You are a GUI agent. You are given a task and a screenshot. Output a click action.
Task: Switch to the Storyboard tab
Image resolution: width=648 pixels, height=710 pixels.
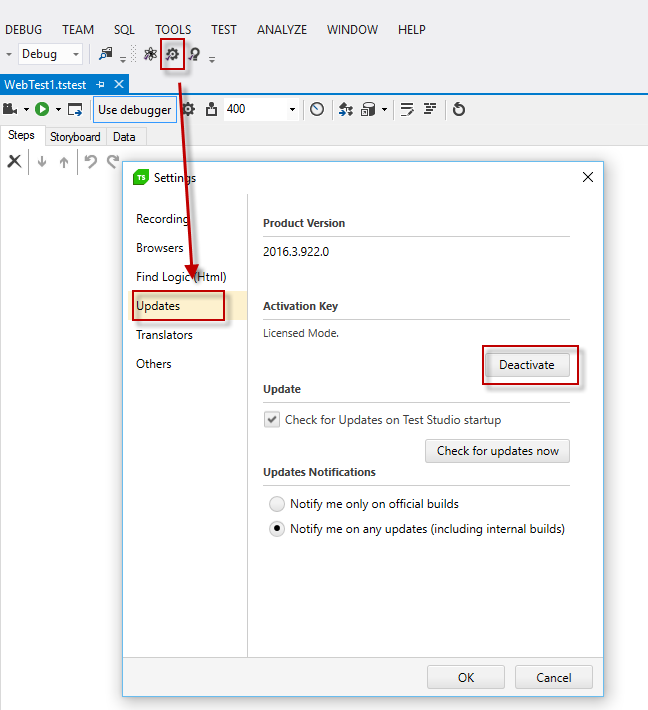(x=75, y=137)
